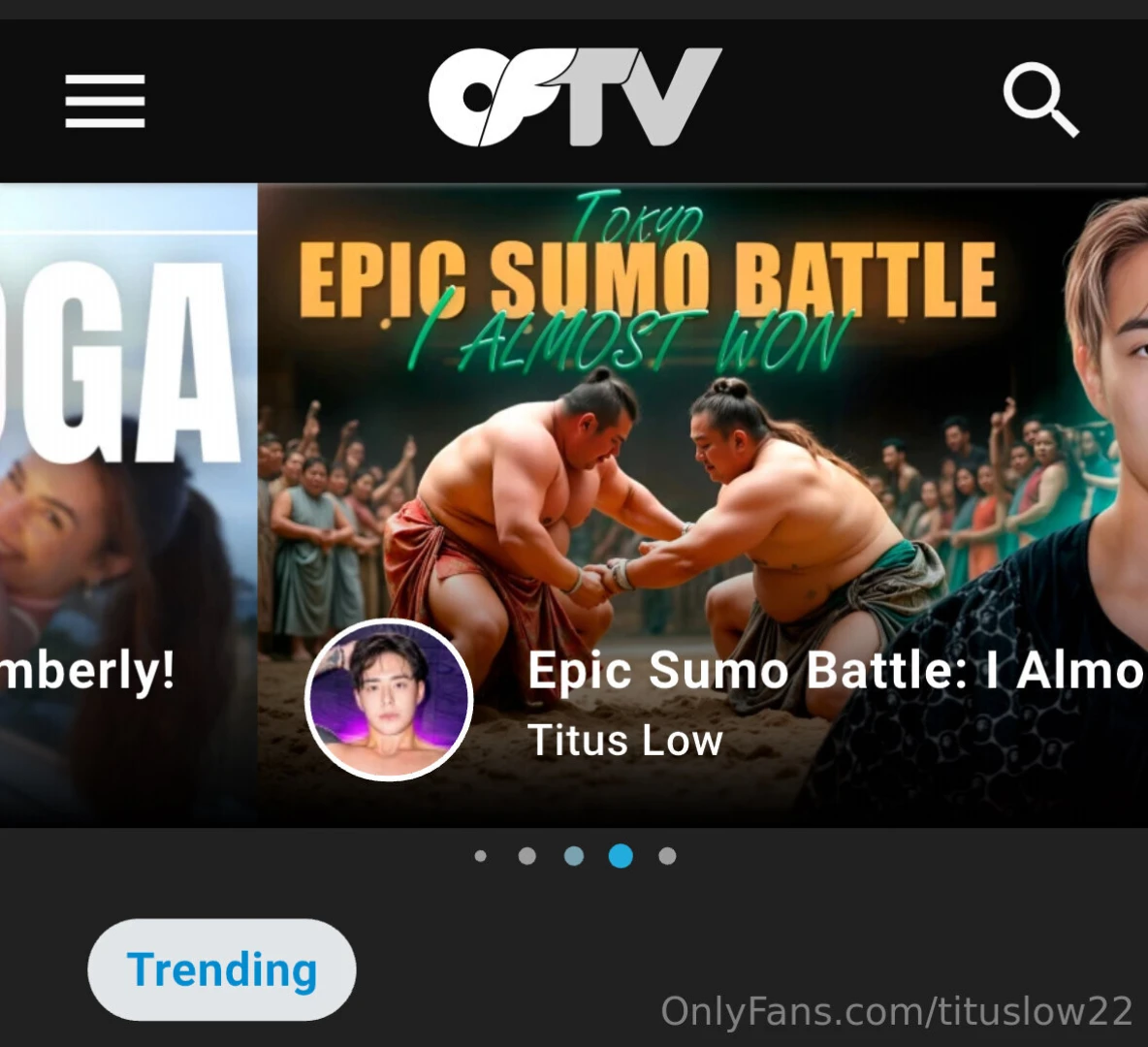
Task: Select the Trending category chip
Action: coord(222,970)
